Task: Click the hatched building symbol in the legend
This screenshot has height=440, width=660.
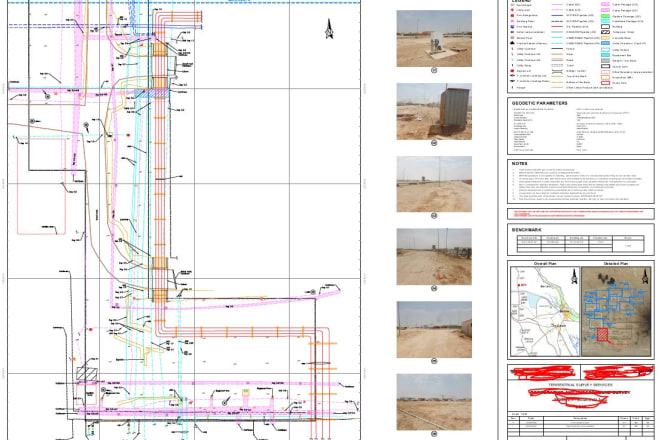Action: tap(605, 32)
